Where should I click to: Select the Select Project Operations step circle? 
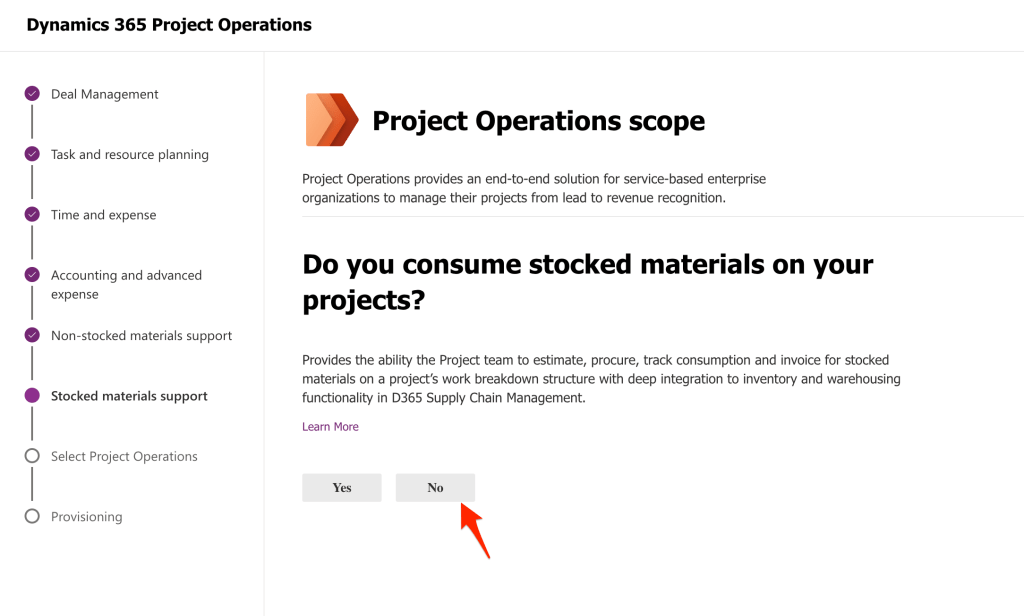click(31, 456)
